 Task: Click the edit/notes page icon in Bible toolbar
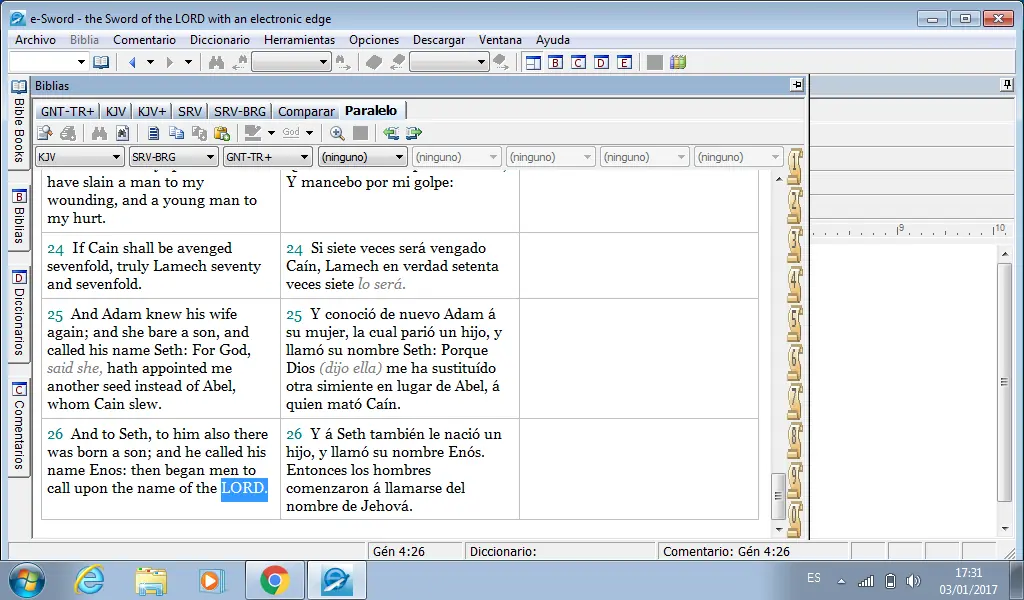point(45,133)
